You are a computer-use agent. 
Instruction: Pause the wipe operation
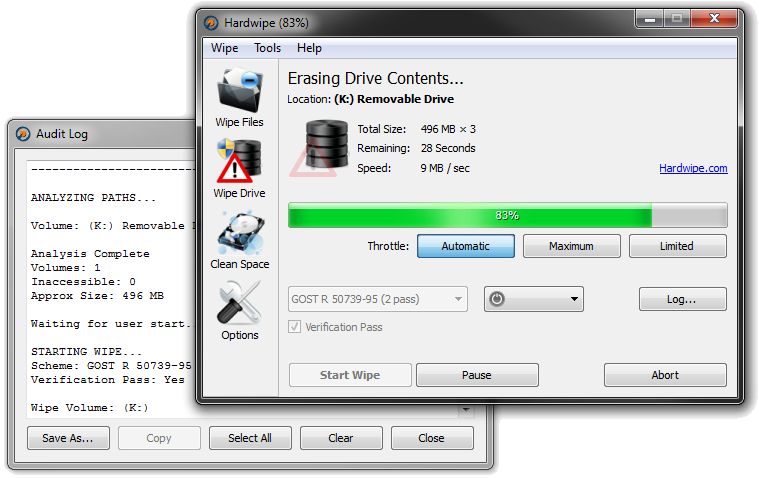477,375
